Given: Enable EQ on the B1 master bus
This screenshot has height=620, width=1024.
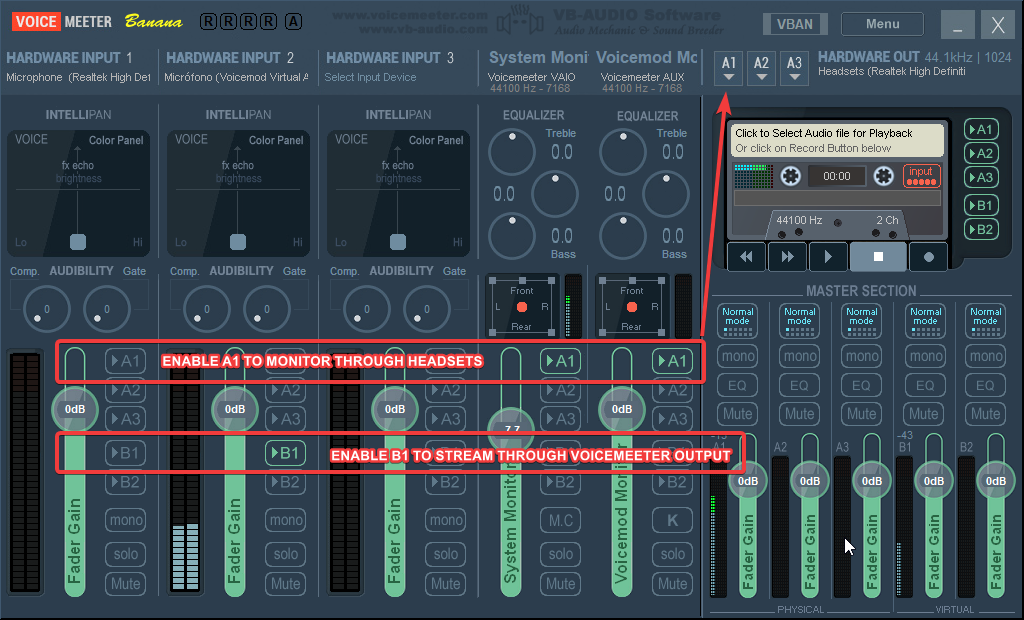Looking at the screenshot, I should point(925,385).
